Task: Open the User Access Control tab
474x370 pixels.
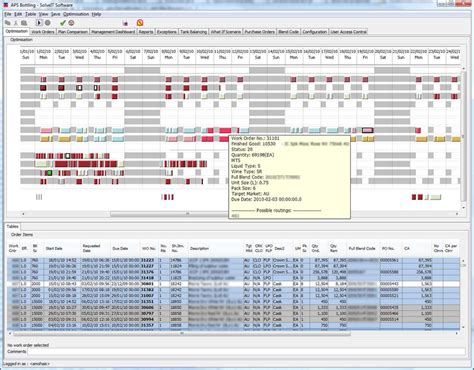Action: 348,32
